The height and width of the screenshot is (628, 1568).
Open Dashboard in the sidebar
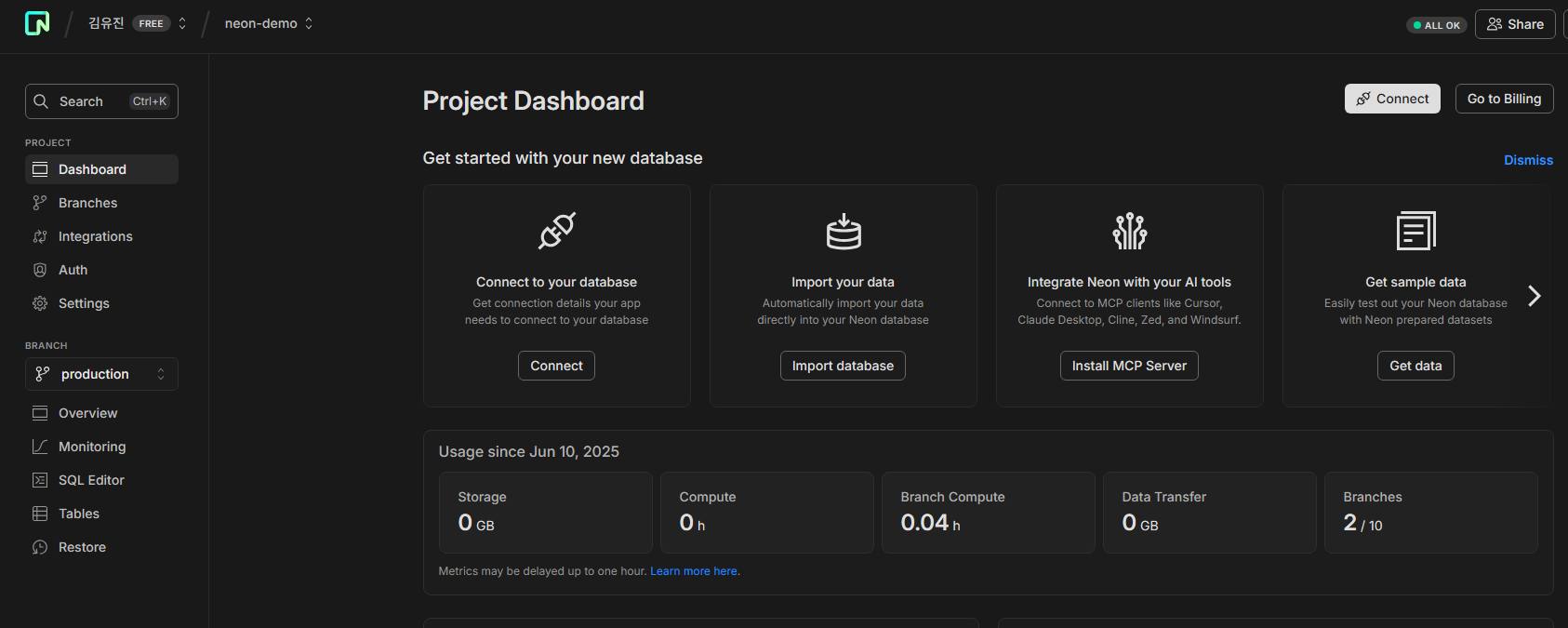(x=101, y=169)
